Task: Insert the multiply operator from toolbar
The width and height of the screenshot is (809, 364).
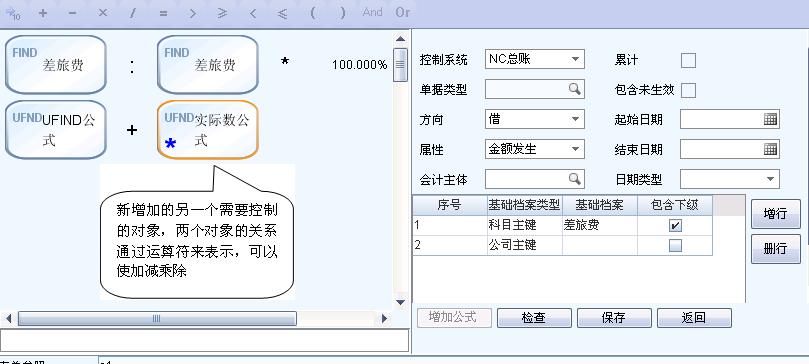Action: click(102, 13)
